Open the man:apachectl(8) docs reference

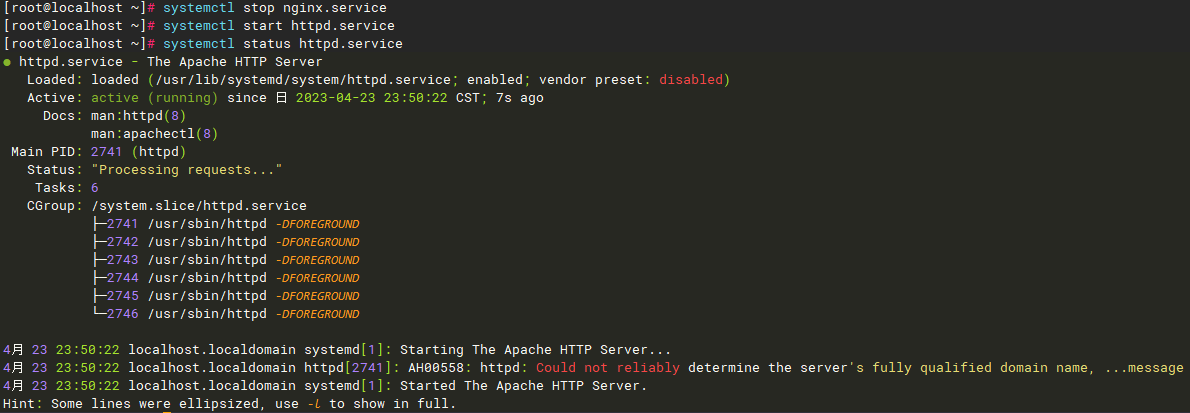coord(154,134)
